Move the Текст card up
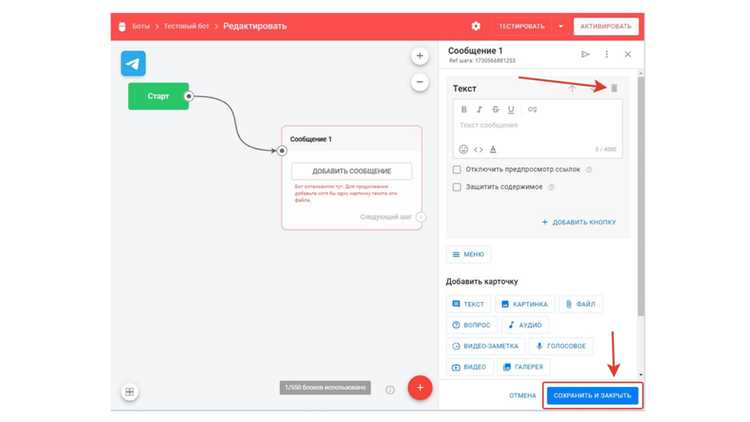This screenshot has width=750, height=422. point(572,89)
